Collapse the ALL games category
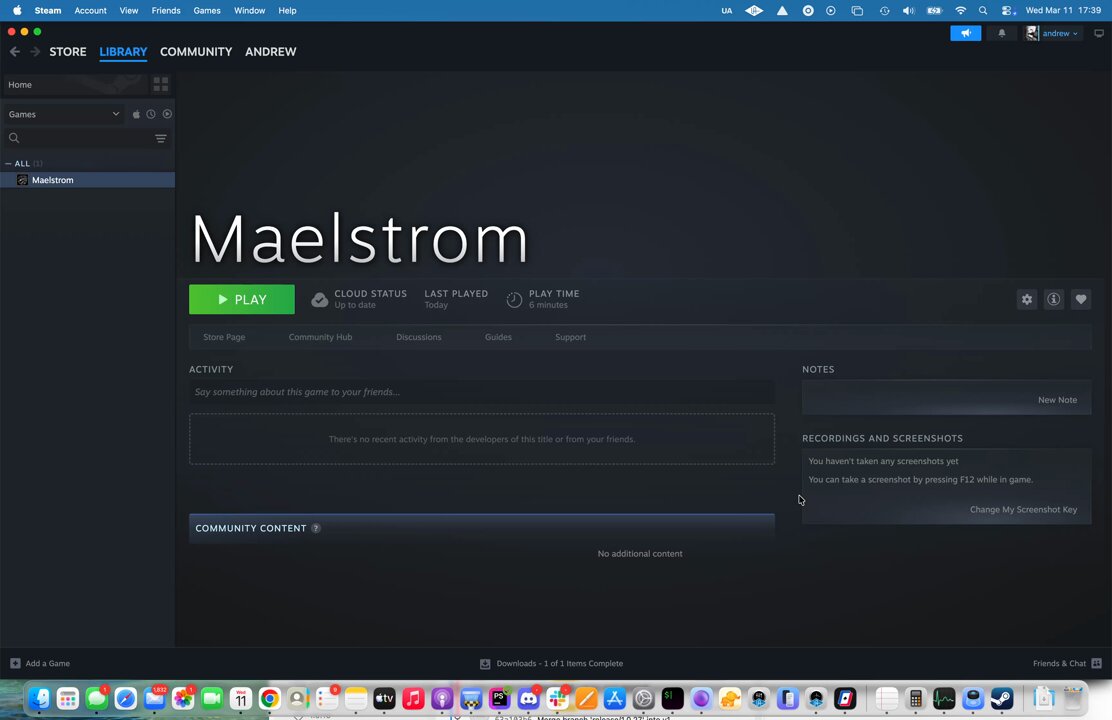 tap(9, 163)
